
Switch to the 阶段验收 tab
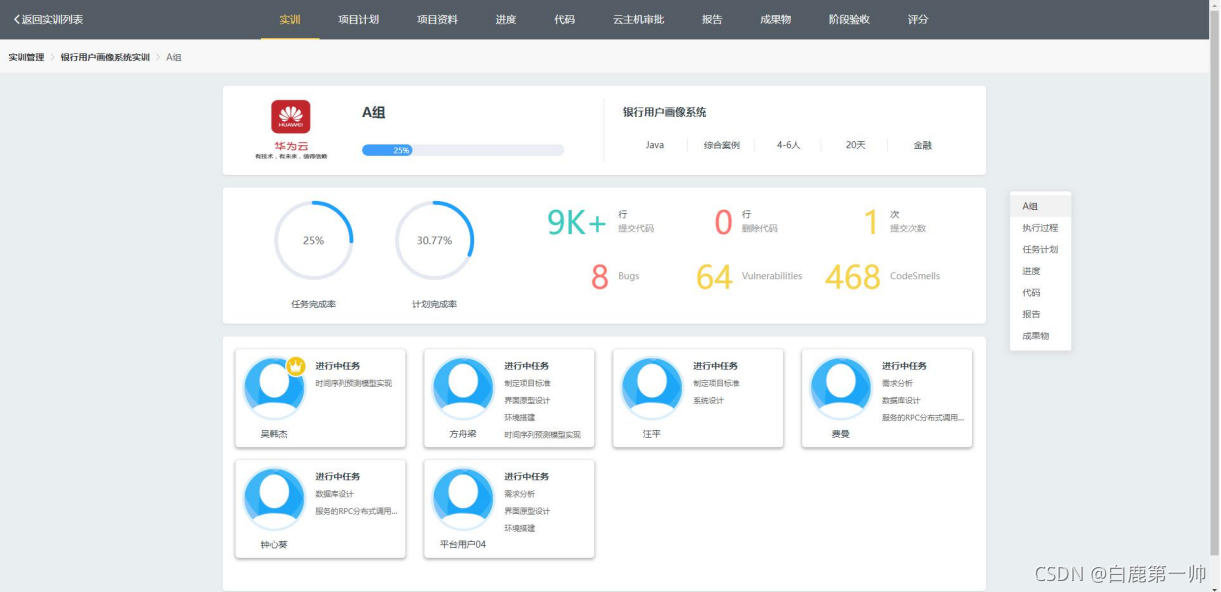tap(847, 18)
